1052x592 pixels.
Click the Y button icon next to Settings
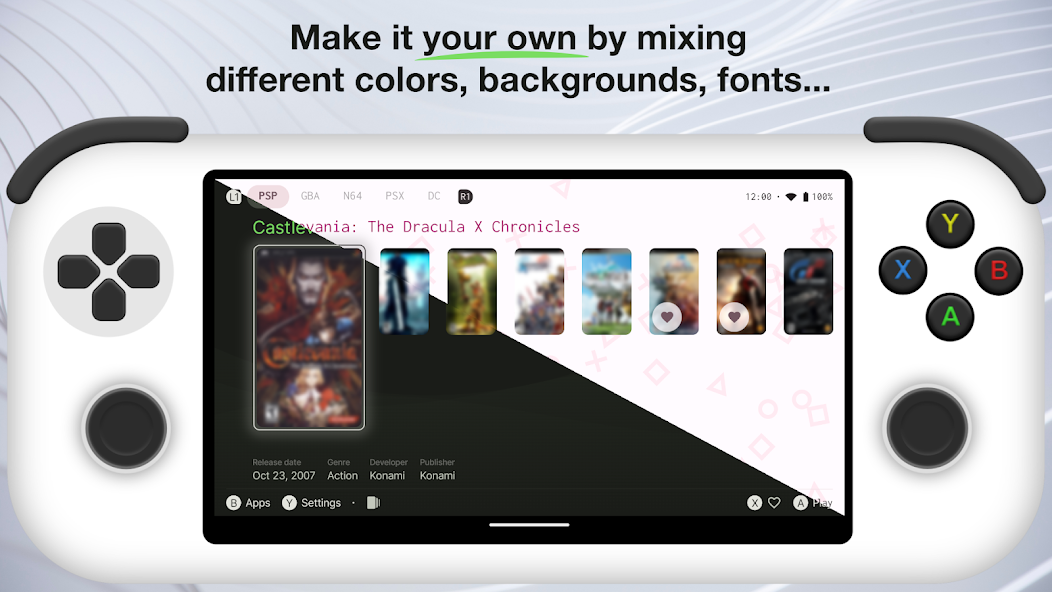tap(291, 502)
